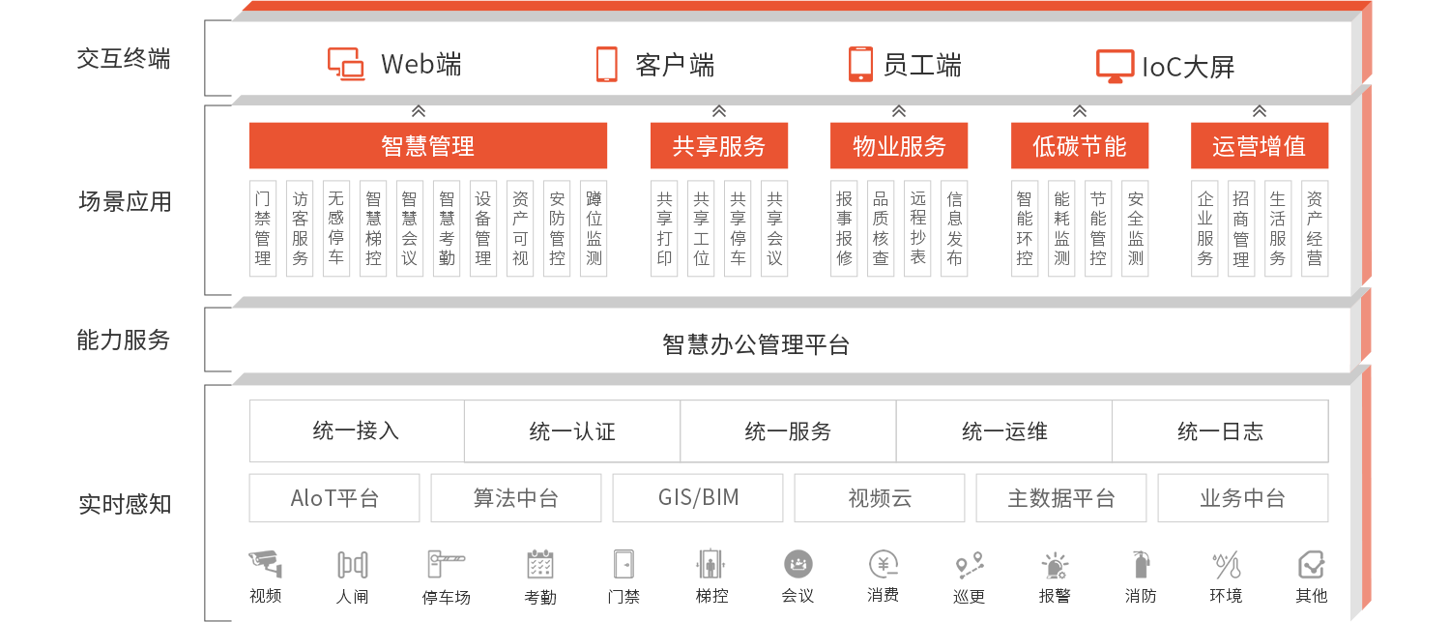The height and width of the screenshot is (622, 1450).
Task: Select the 人闸 turnstile icon
Action: [352, 564]
